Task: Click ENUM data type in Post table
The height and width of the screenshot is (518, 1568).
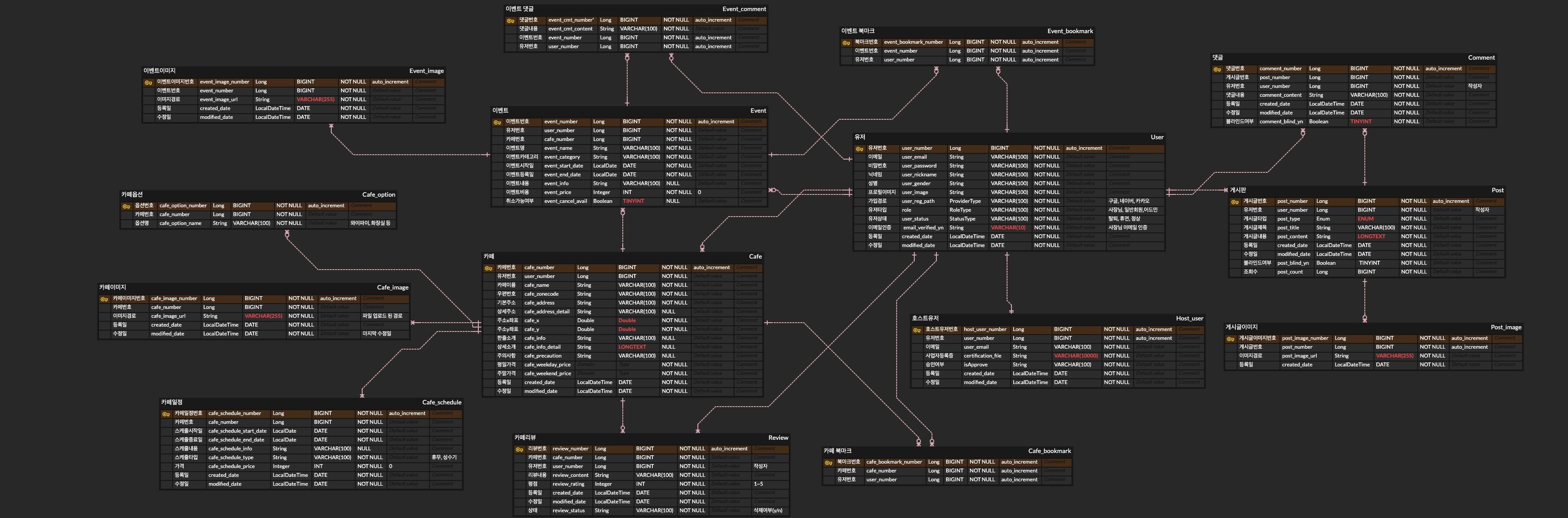Action: coord(1365,219)
